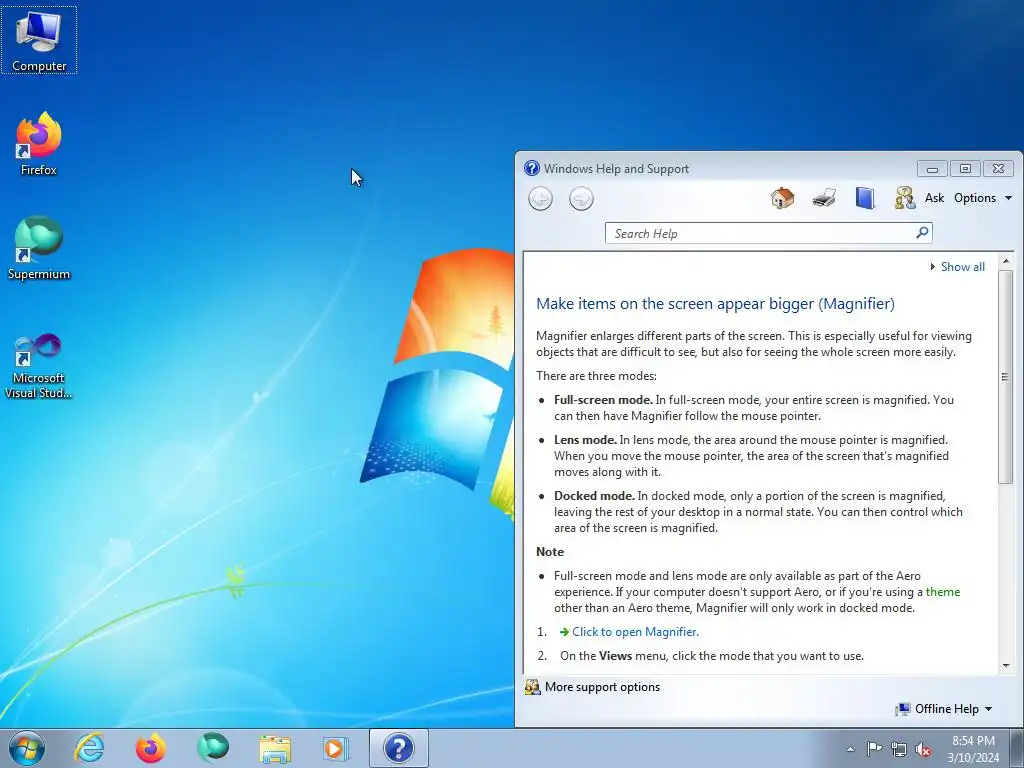Click the taskbar clock and date
The image size is (1024, 768).
click(973, 749)
